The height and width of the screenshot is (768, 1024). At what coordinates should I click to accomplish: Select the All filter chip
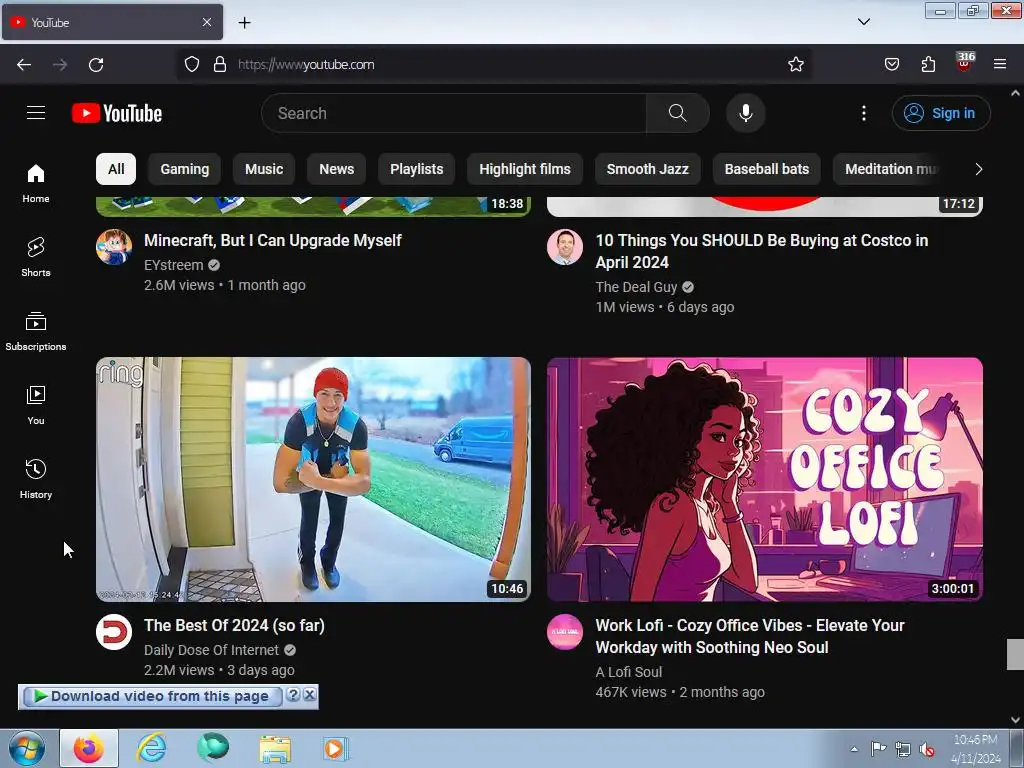click(x=116, y=169)
